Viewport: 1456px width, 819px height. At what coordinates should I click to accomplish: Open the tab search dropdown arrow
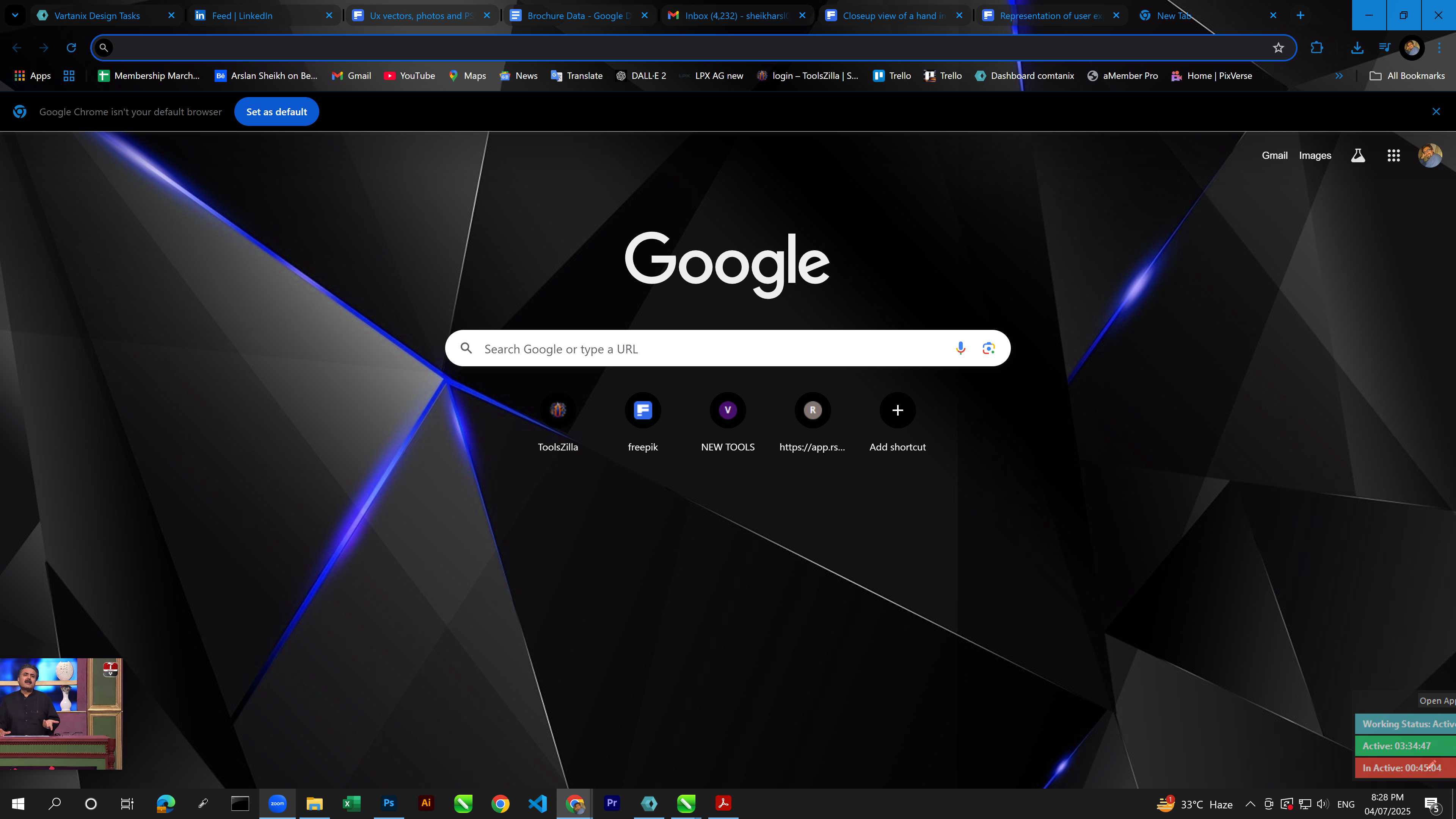point(15,15)
